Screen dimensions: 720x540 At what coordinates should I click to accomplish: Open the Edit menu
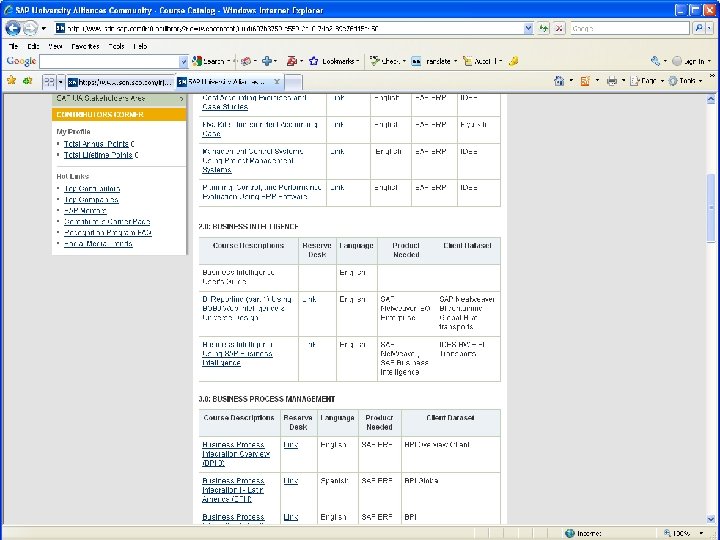[33, 46]
